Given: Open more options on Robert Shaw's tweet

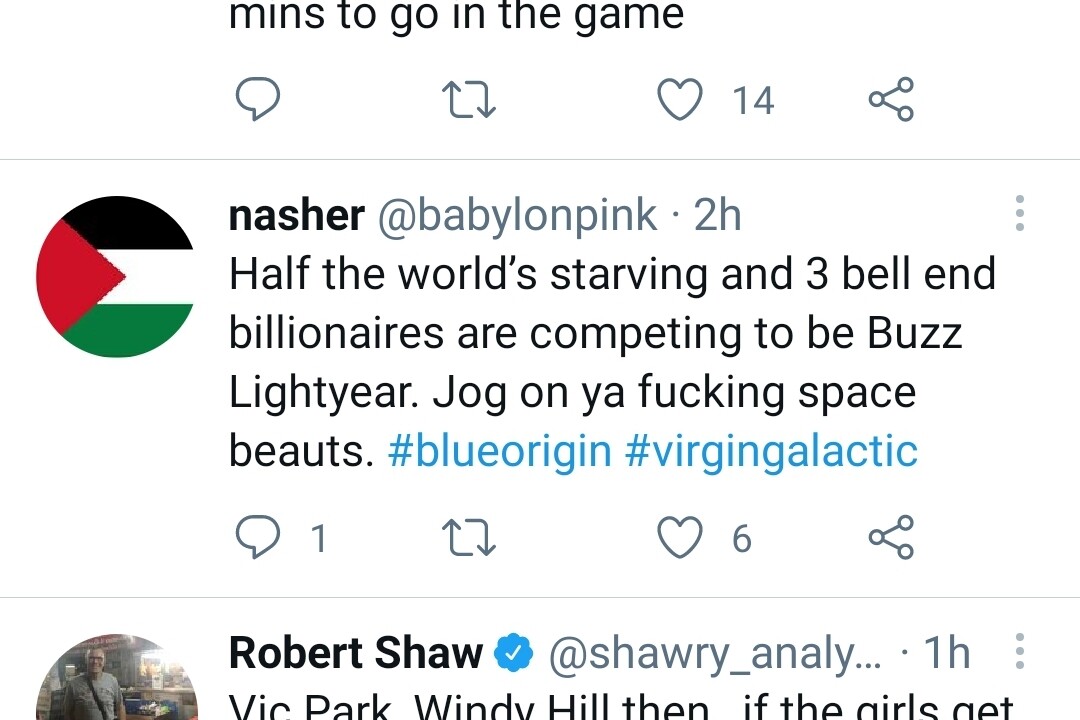Looking at the screenshot, I should pyautogui.click(x=1019, y=651).
